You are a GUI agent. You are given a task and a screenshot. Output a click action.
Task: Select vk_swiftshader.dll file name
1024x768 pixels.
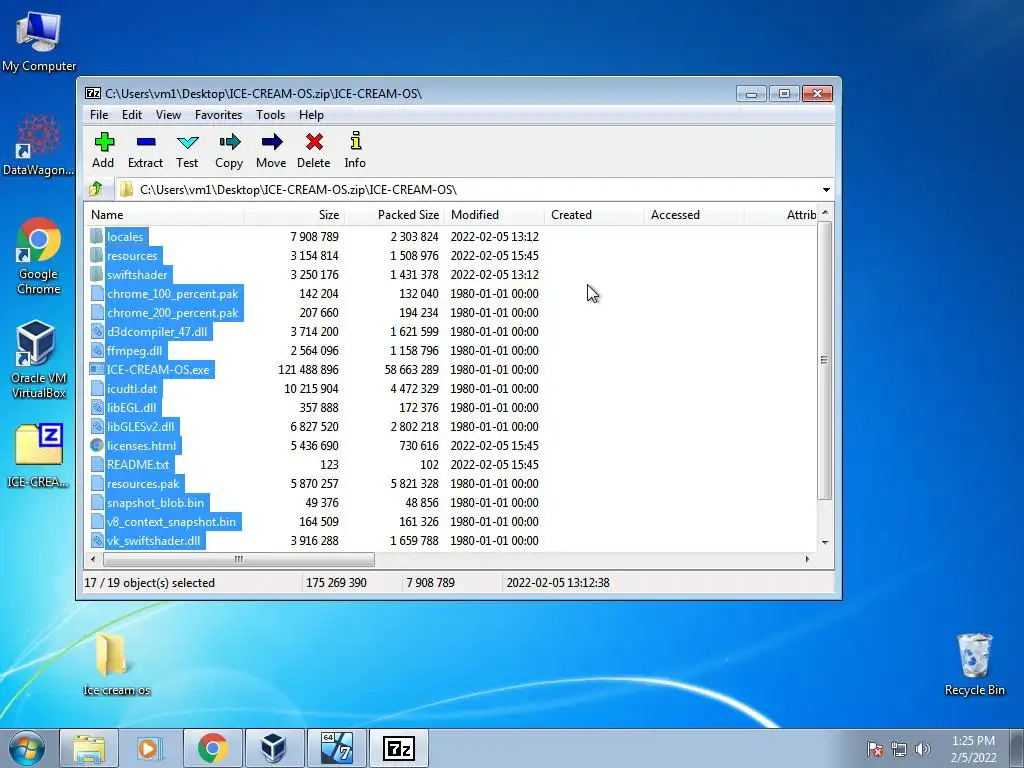154,540
